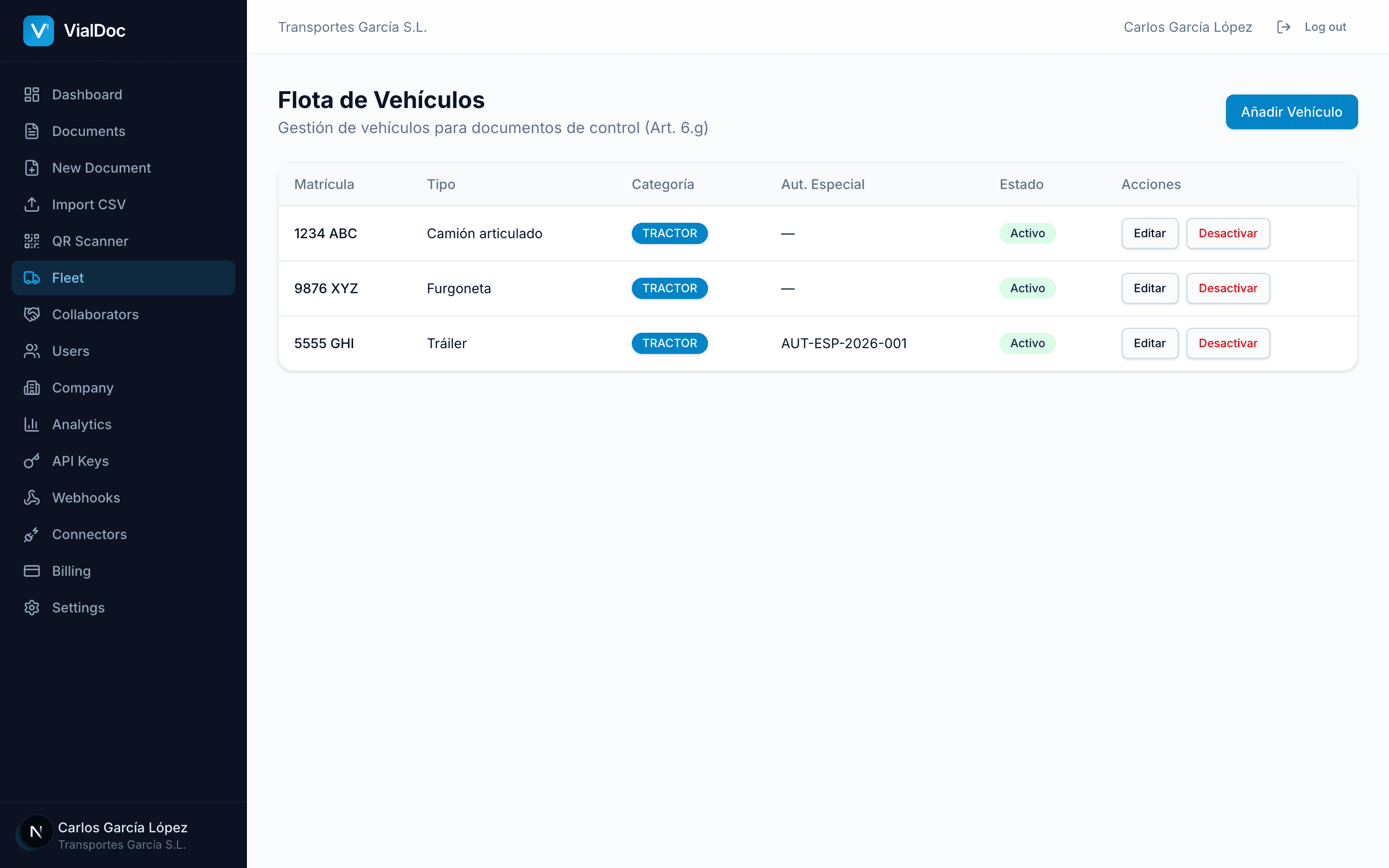This screenshot has height=868, width=1389.
Task: Desactivar the Camión articulado row
Action: pyautogui.click(x=1228, y=233)
